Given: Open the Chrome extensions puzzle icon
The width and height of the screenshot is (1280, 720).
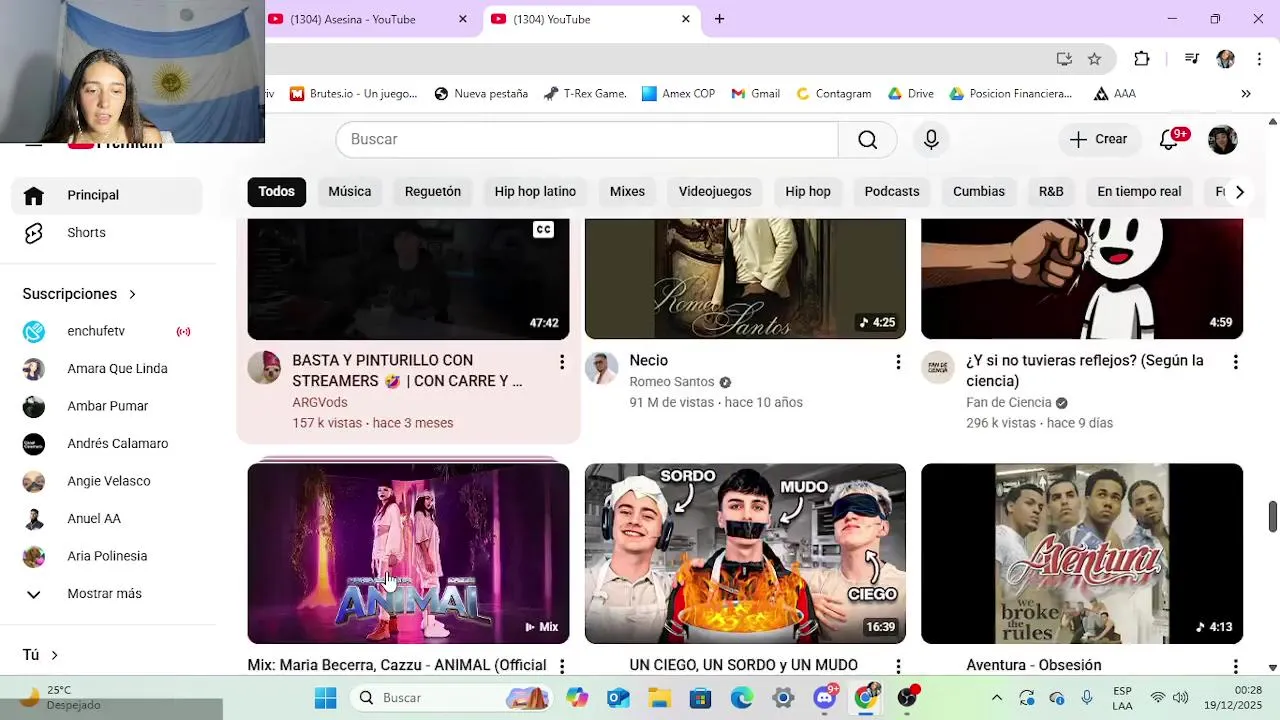Looking at the screenshot, I should (x=1141, y=59).
